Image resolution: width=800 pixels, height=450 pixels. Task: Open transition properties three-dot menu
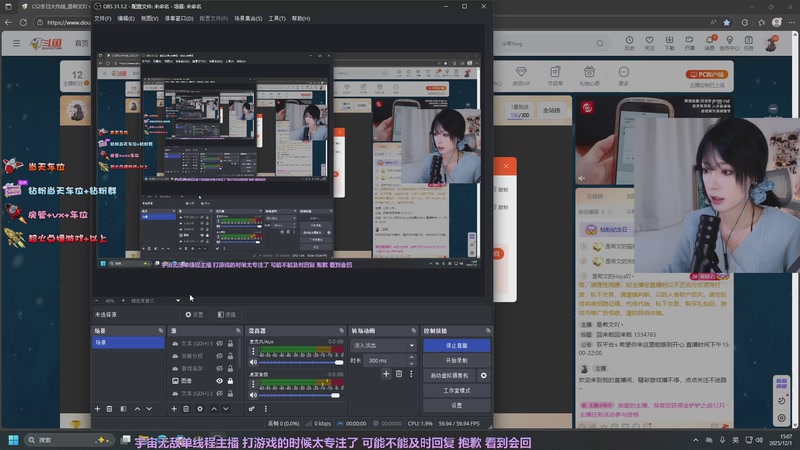[x=411, y=374]
